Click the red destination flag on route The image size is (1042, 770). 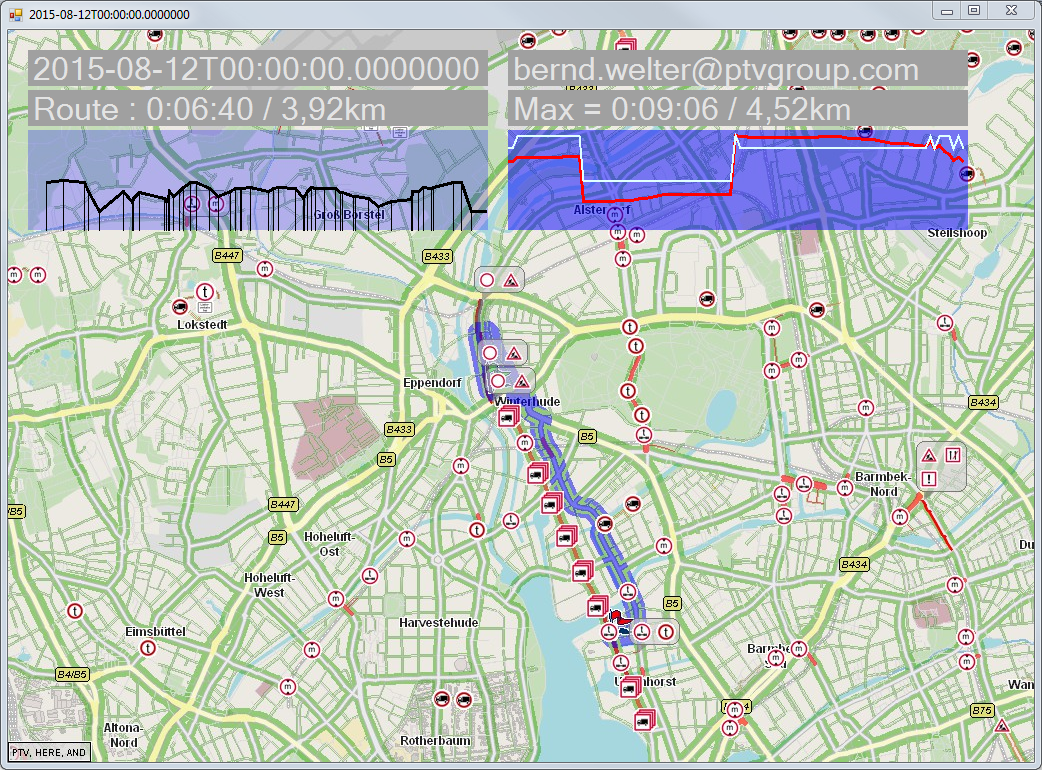(x=617, y=616)
